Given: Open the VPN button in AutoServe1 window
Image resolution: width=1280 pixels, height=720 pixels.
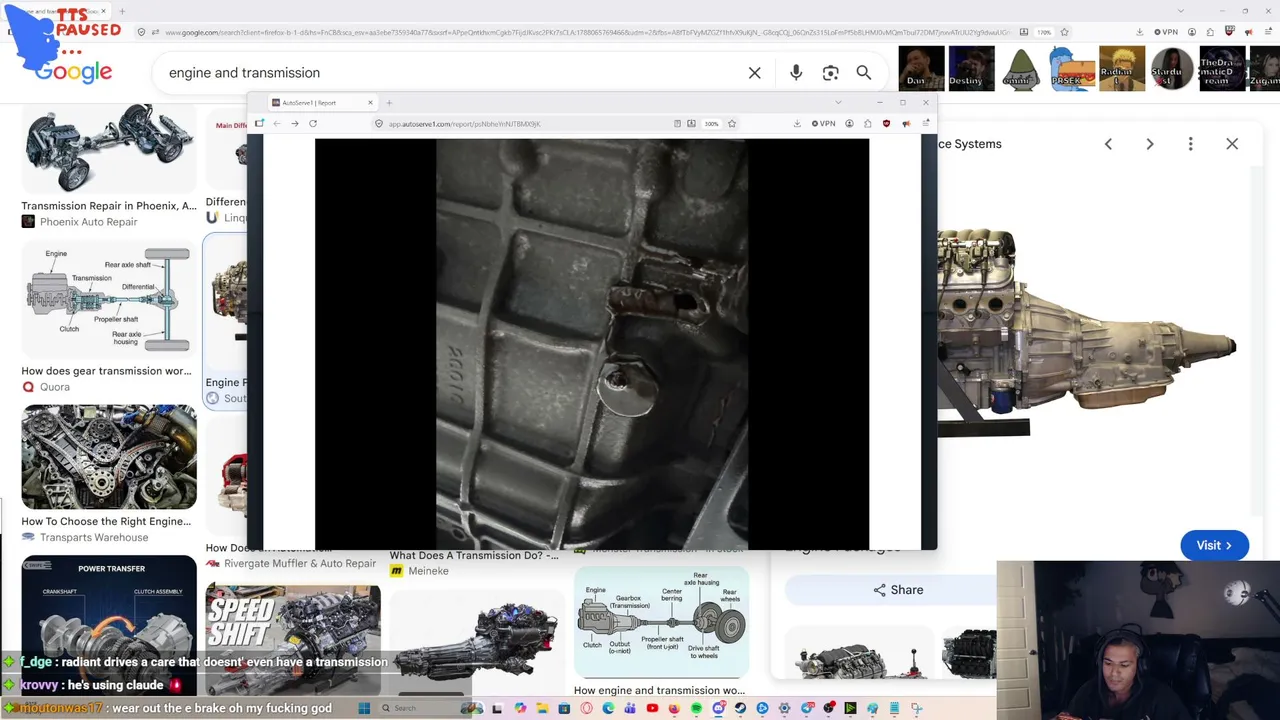Looking at the screenshot, I should point(824,124).
